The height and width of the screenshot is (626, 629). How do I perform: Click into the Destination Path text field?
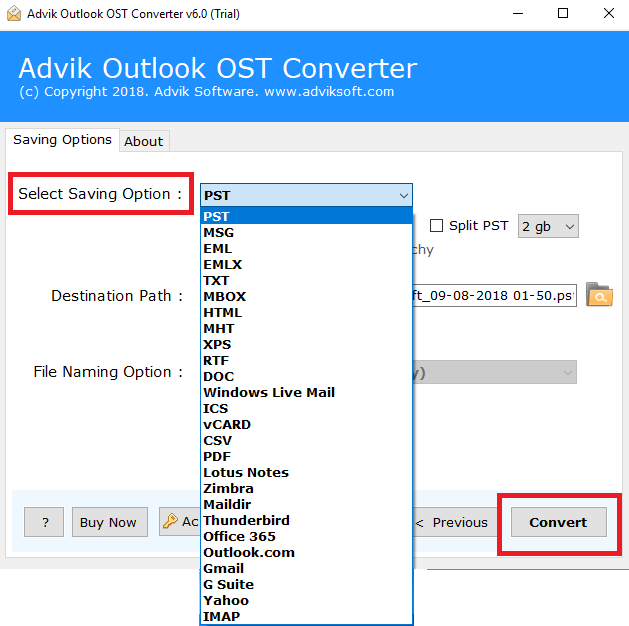[494, 296]
